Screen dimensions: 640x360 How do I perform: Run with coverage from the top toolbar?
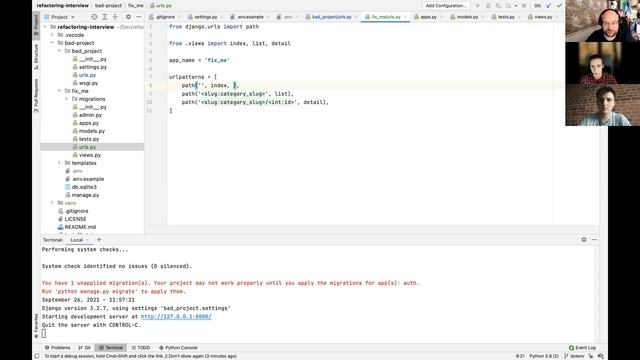(498, 6)
